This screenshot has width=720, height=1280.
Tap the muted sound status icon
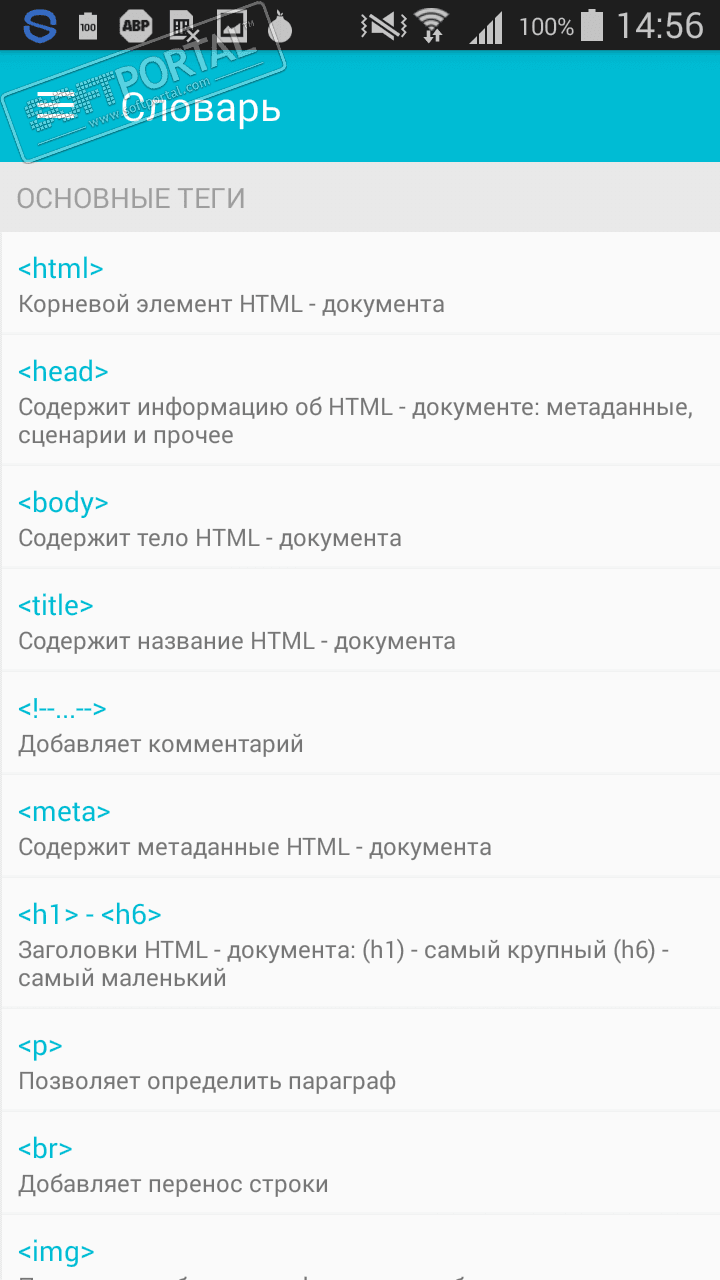click(381, 25)
